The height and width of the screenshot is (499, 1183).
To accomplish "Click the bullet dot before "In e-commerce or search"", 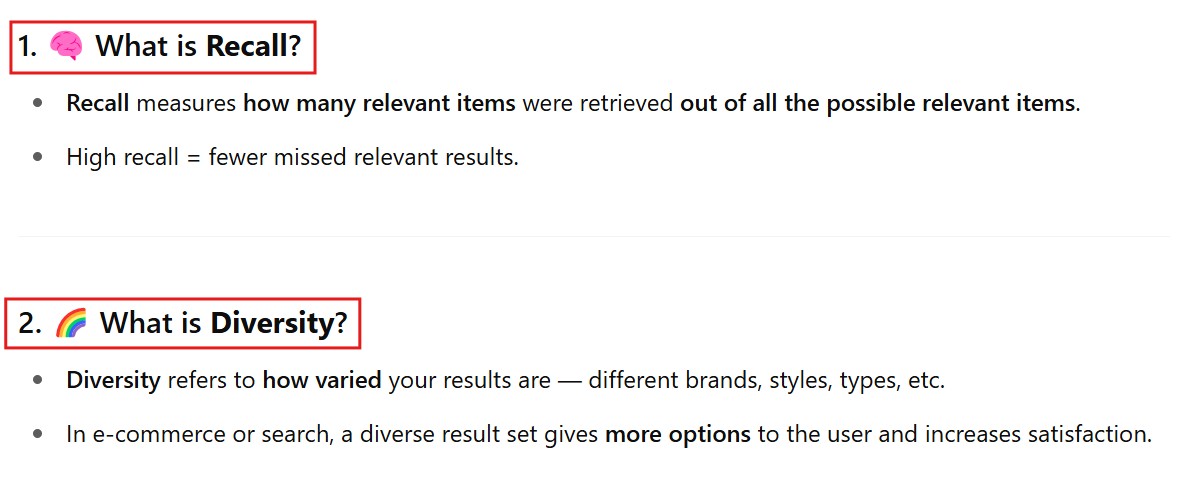I will click(38, 435).
